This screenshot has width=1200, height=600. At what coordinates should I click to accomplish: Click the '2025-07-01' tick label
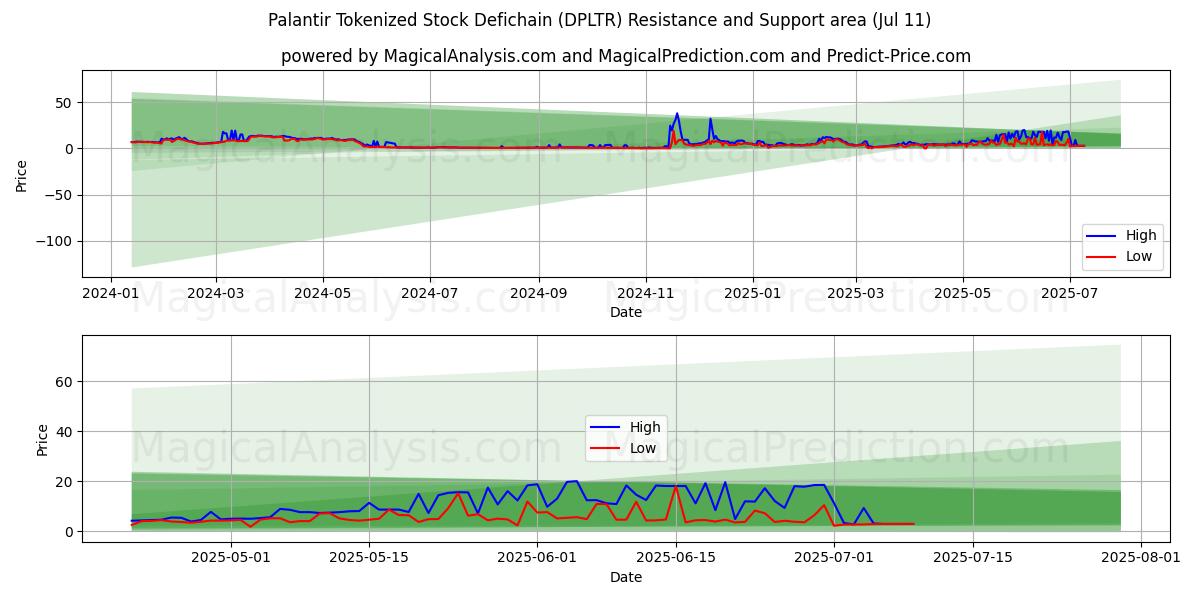click(x=834, y=558)
